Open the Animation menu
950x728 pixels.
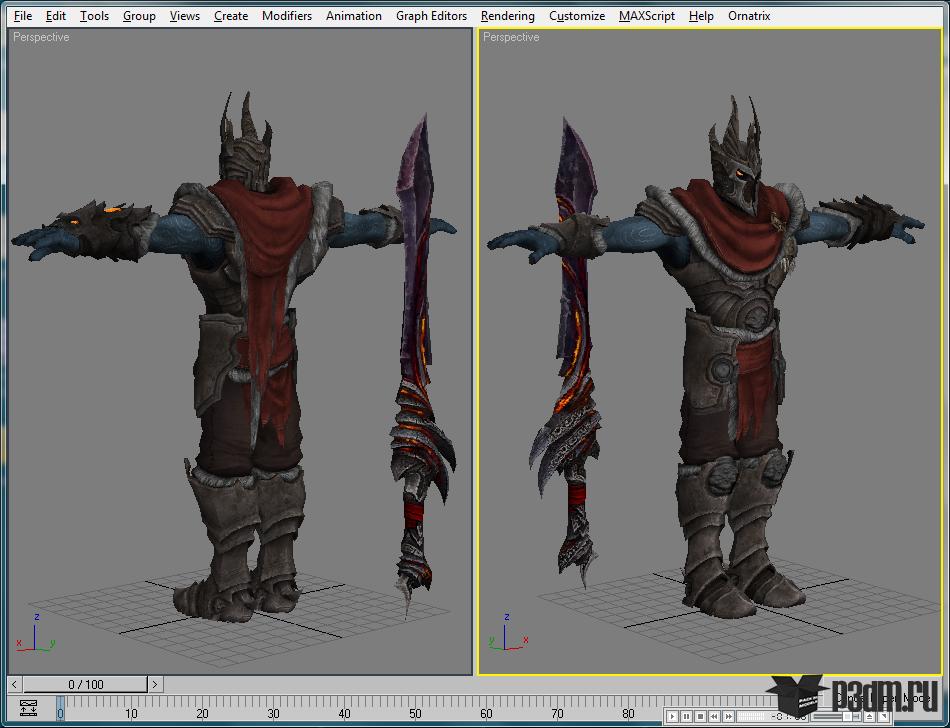(x=353, y=16)
